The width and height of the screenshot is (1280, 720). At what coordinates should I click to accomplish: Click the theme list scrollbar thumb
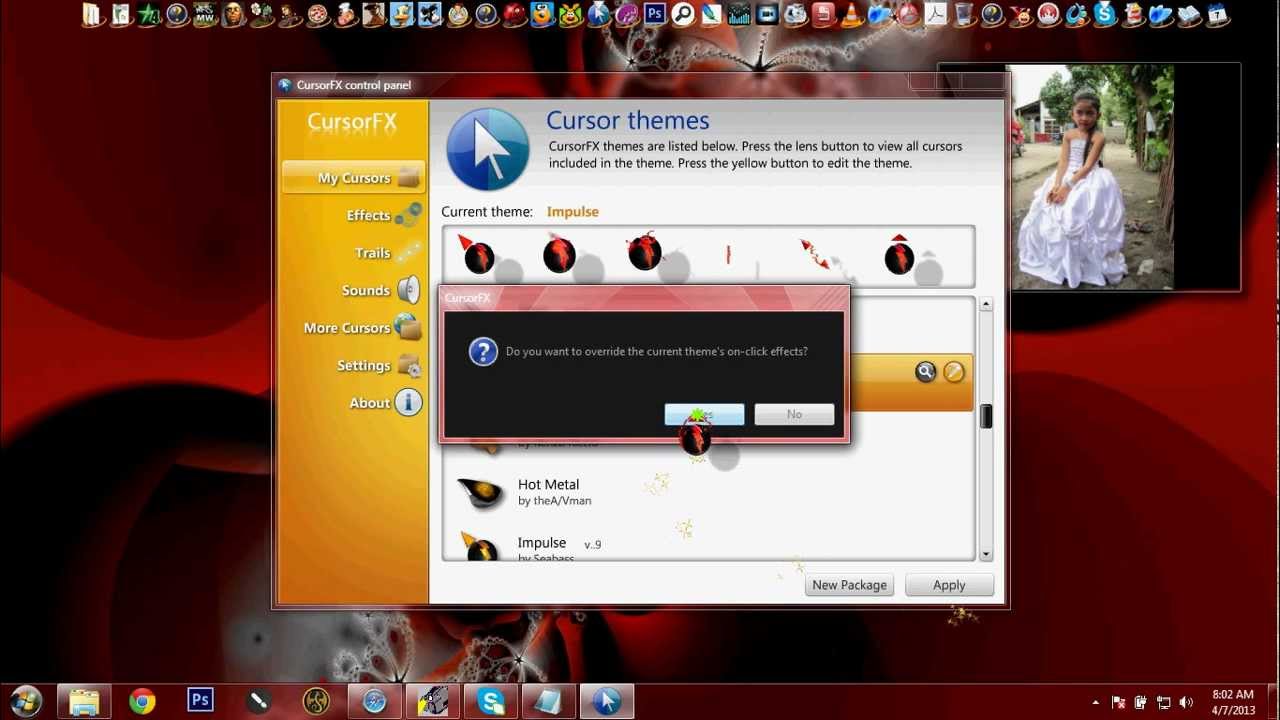coord(986,416)
